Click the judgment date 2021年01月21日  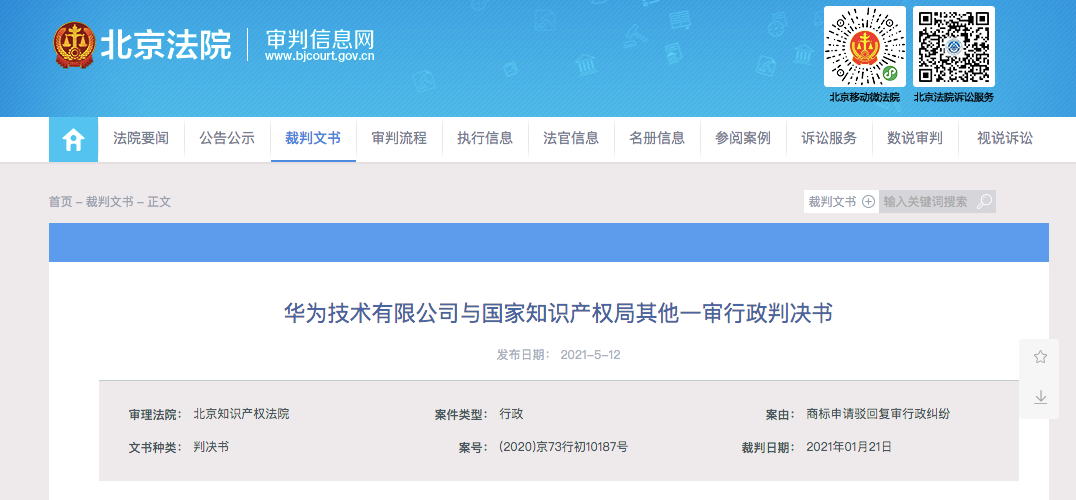tap(849, 447)
